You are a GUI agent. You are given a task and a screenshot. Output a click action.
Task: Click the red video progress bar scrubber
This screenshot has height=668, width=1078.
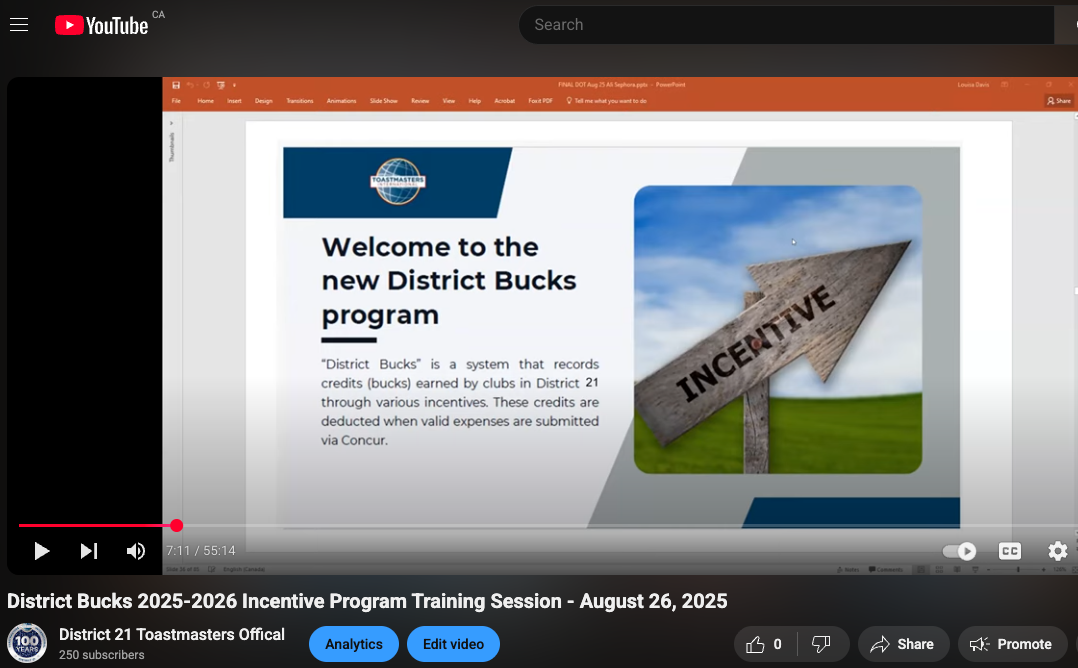click(x=177, y=525)
